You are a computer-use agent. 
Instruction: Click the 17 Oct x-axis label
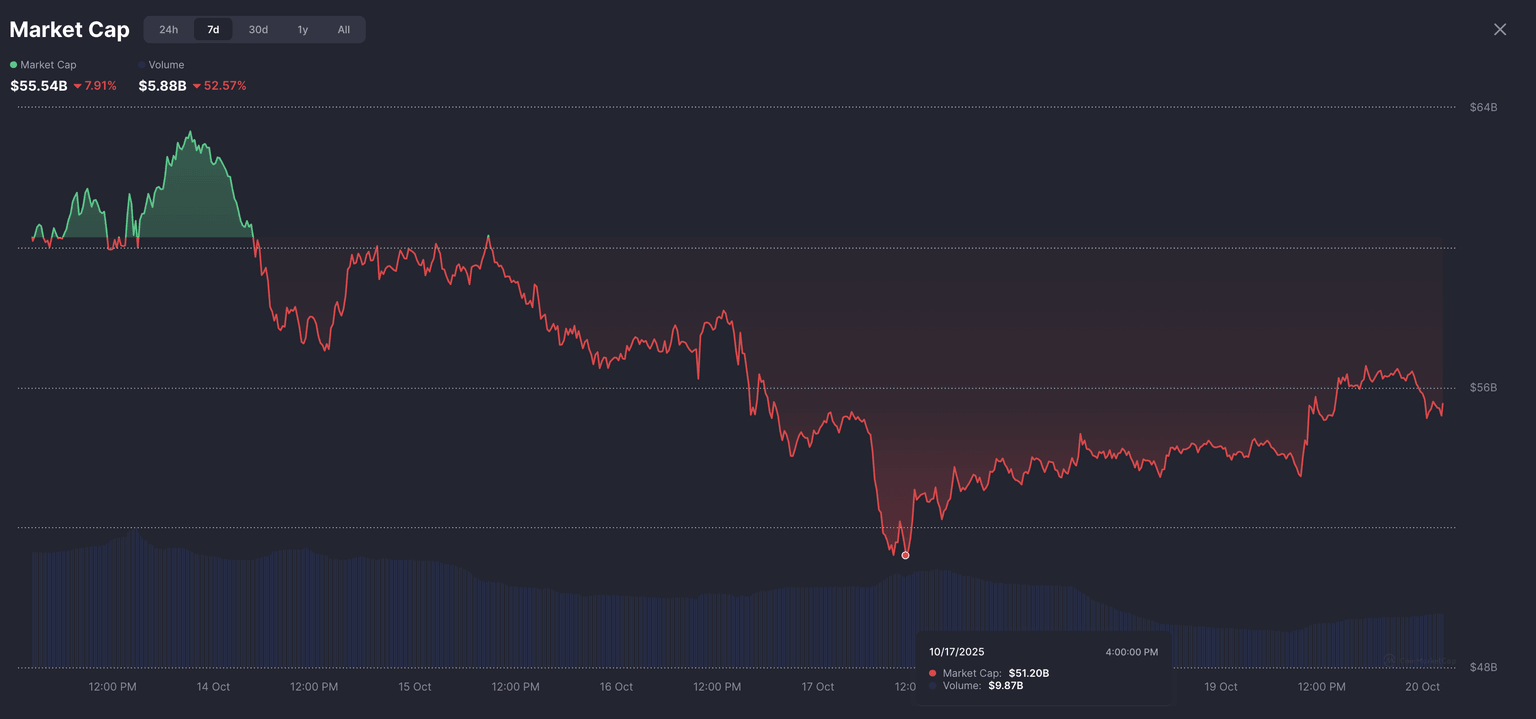(x=818, y=687)
